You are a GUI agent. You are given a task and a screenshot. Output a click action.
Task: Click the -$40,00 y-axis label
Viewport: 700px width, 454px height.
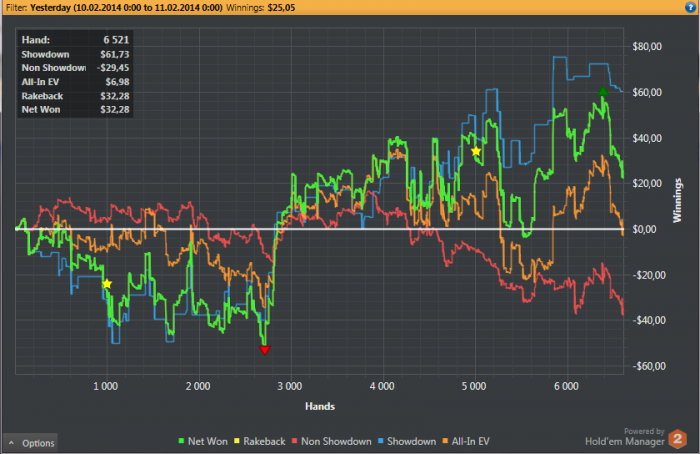point(649,321)
